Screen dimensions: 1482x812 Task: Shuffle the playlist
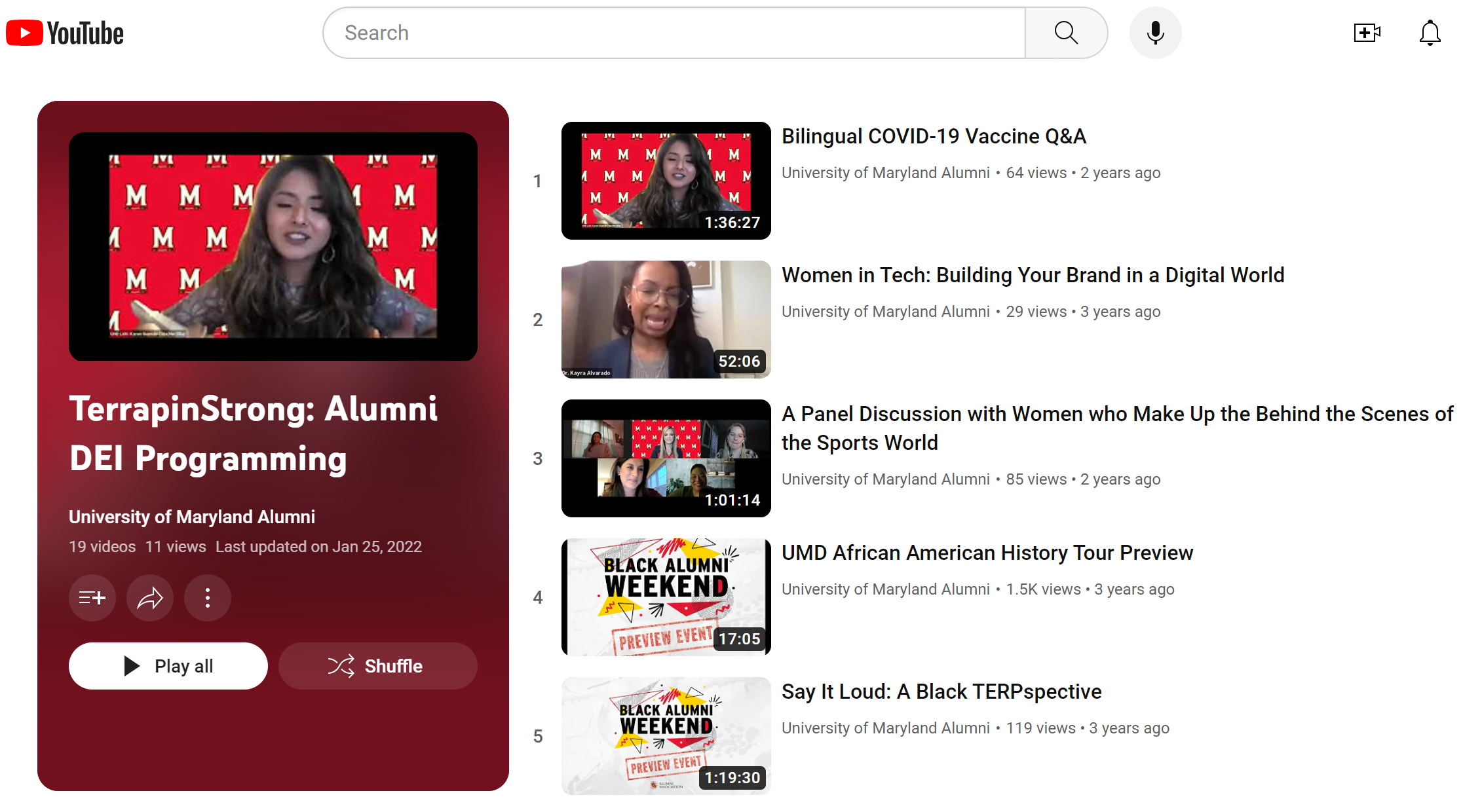point(377,666)
